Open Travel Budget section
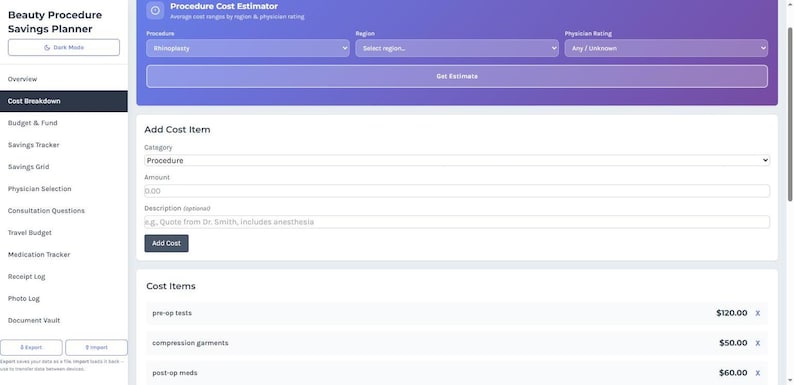The image size is (794, 385). click(x=64, y=233)
